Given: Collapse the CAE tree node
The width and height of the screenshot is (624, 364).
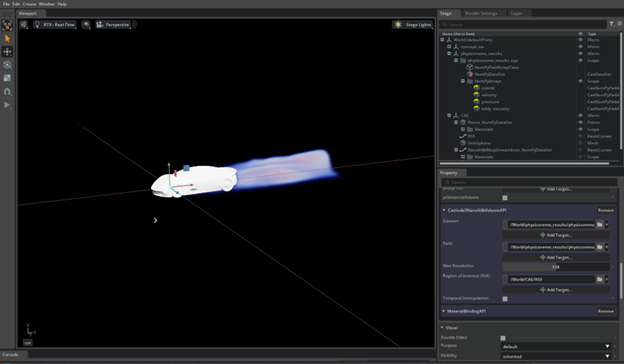Looking at the screenshot, I should coord(449,115).
